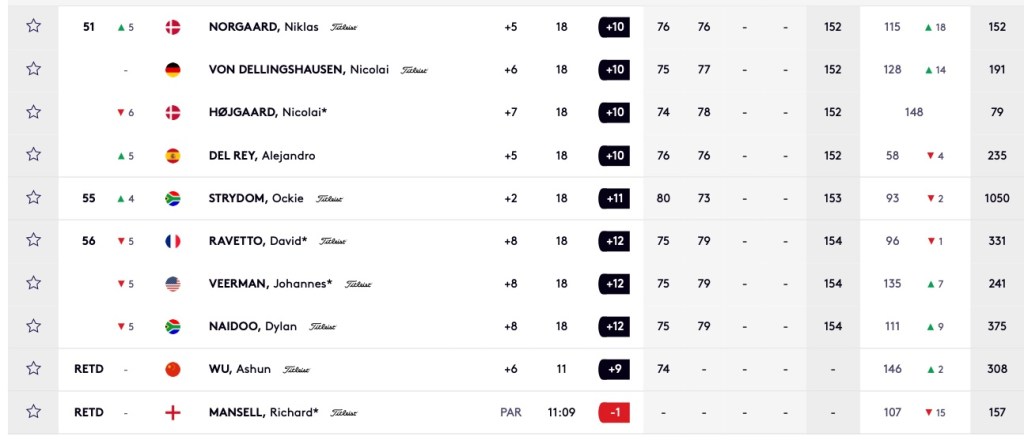The width and height of the screenshot is (1024, 444).
Task: Star Ockie Strydom as a favorite
Action: click(34, 198)
